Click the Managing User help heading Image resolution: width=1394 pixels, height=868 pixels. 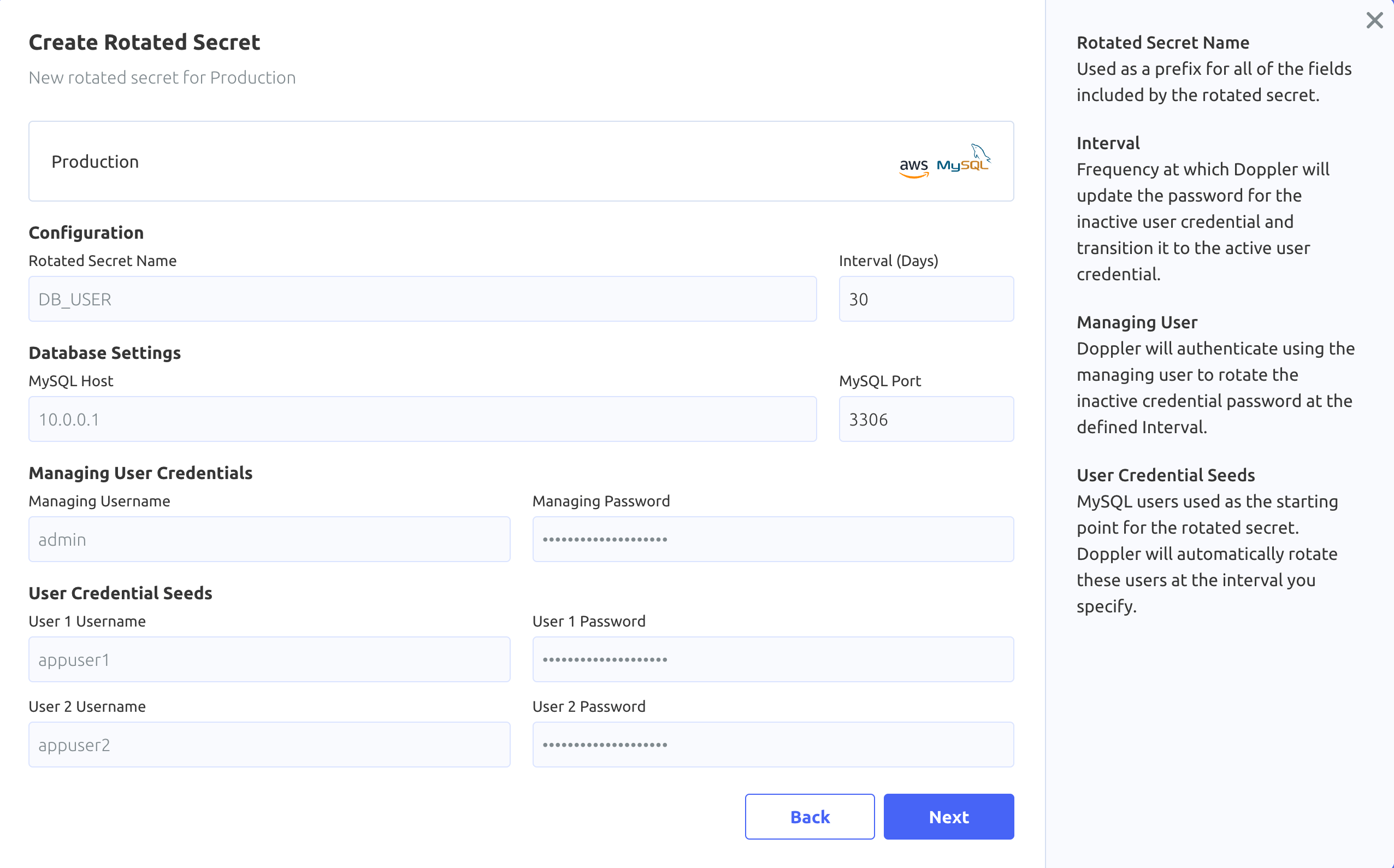1136,322
